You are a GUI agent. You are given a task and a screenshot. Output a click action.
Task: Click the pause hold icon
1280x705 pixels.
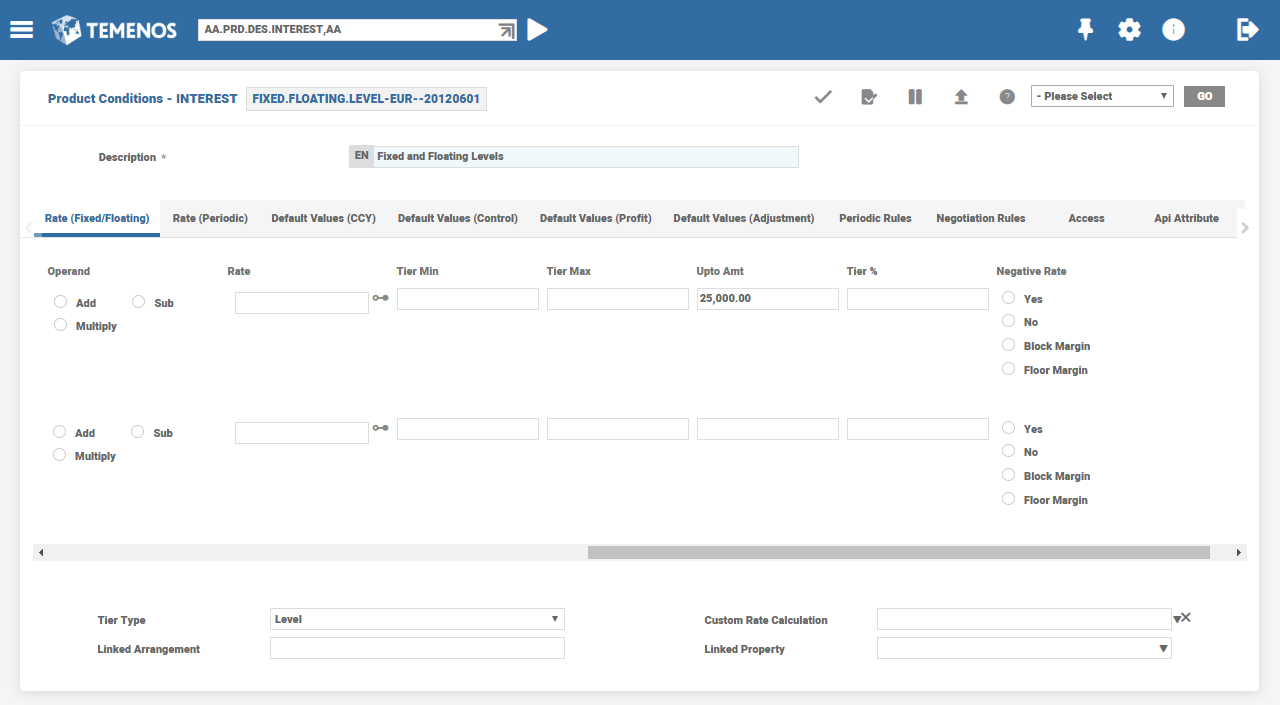pos(915,97)
